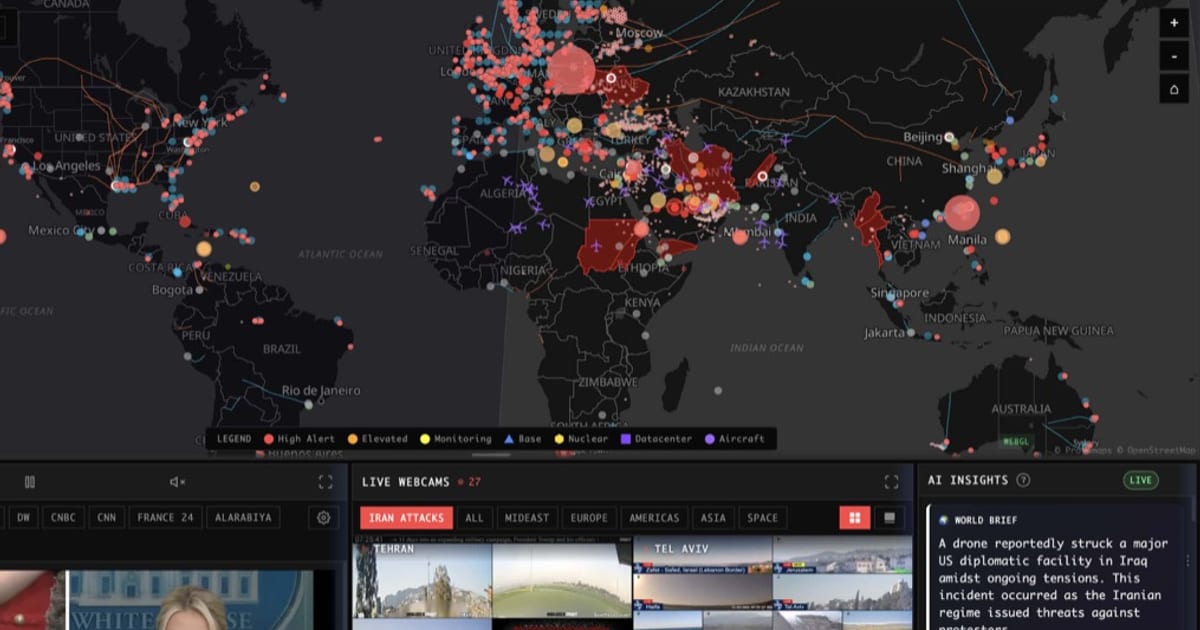Click the AUSTRALIA country label

coord(1021,409)
